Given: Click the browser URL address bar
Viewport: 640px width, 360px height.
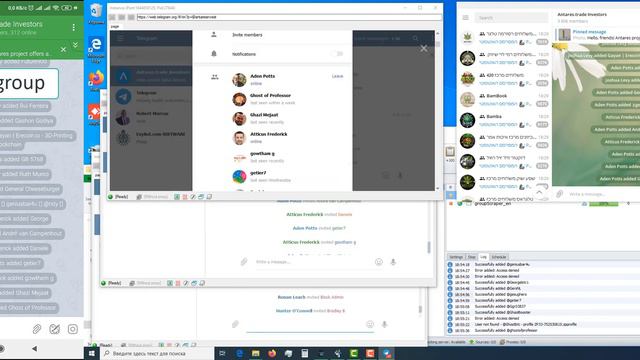Looking at the screenshot, I should click(x=289, y=17).
